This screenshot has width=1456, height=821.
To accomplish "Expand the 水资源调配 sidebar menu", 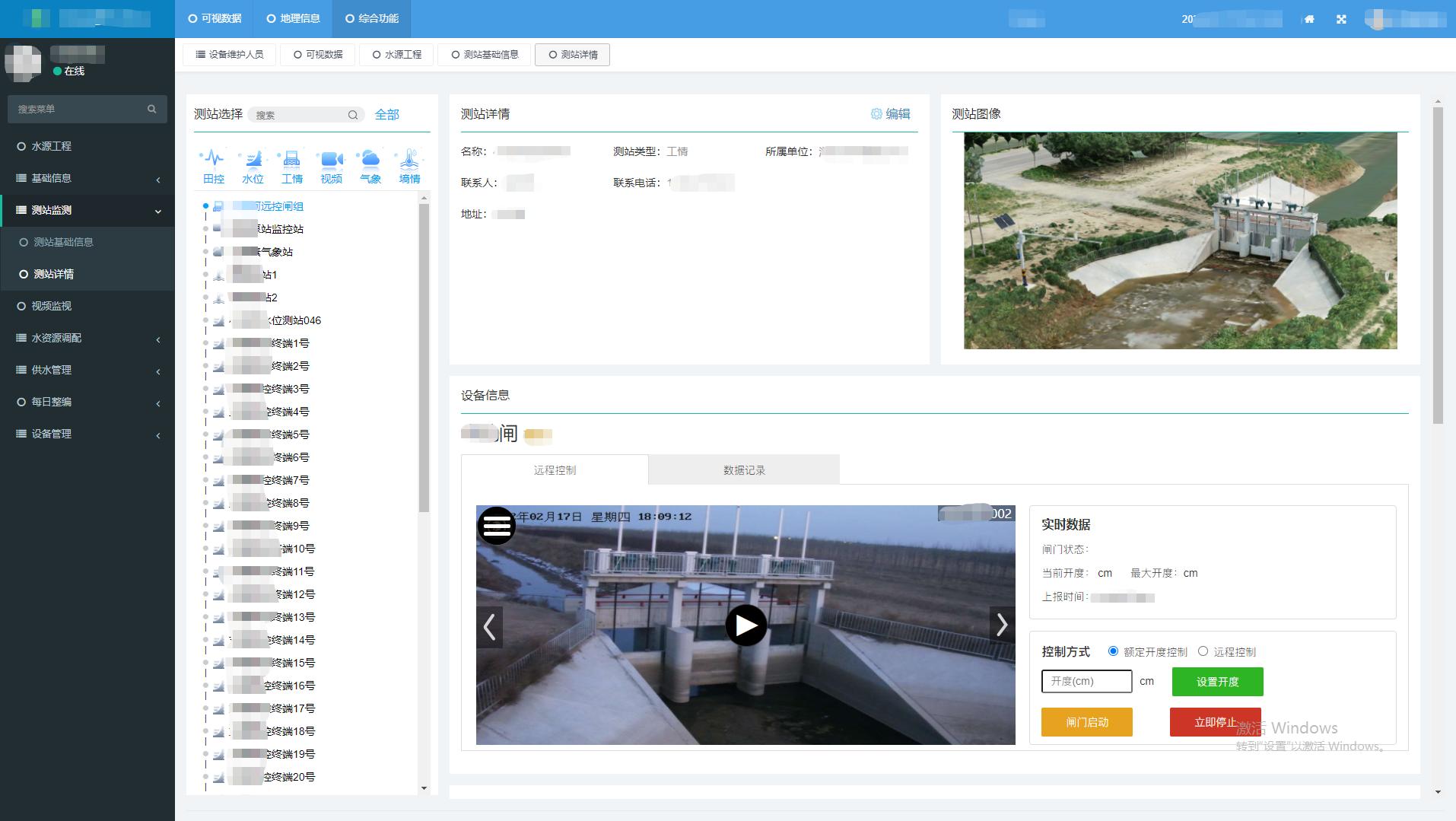I will point(87,338).
